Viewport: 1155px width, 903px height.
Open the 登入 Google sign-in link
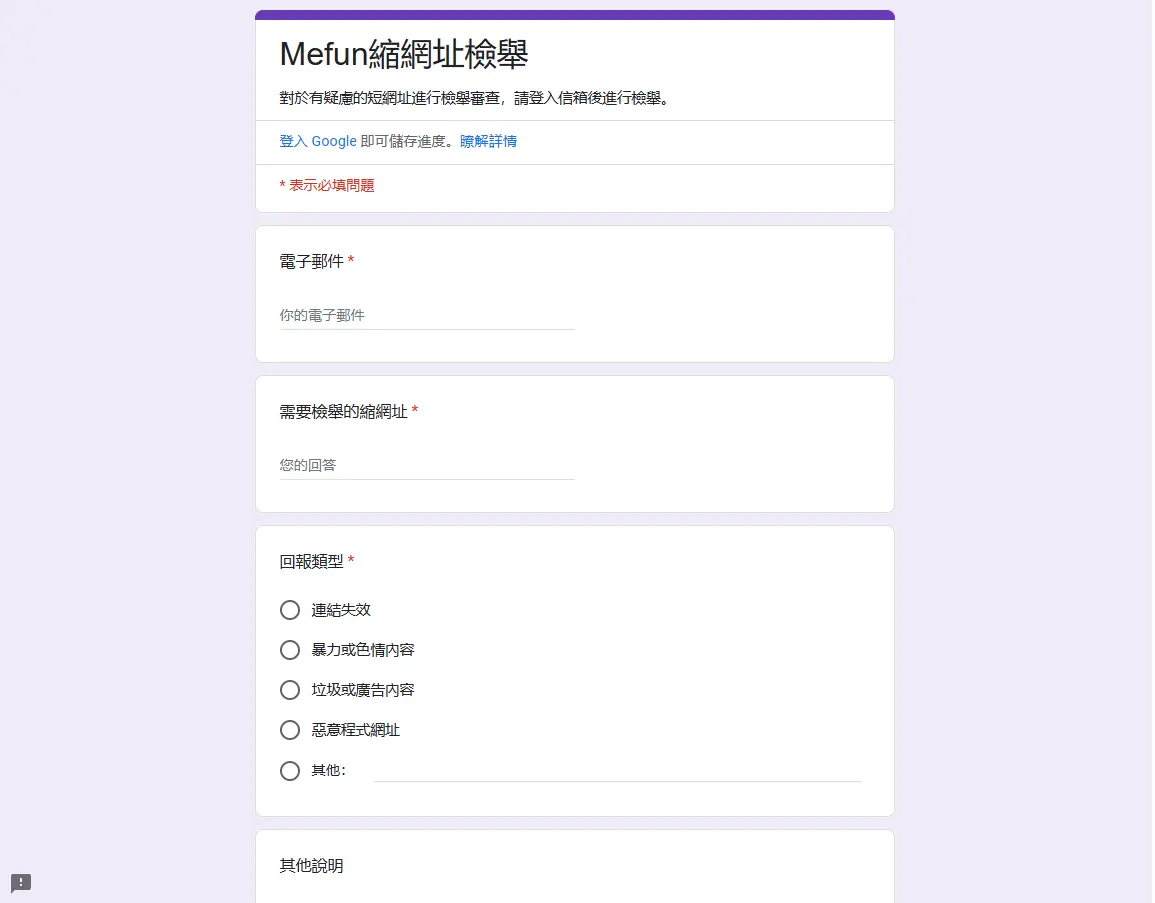pos(317,141)
